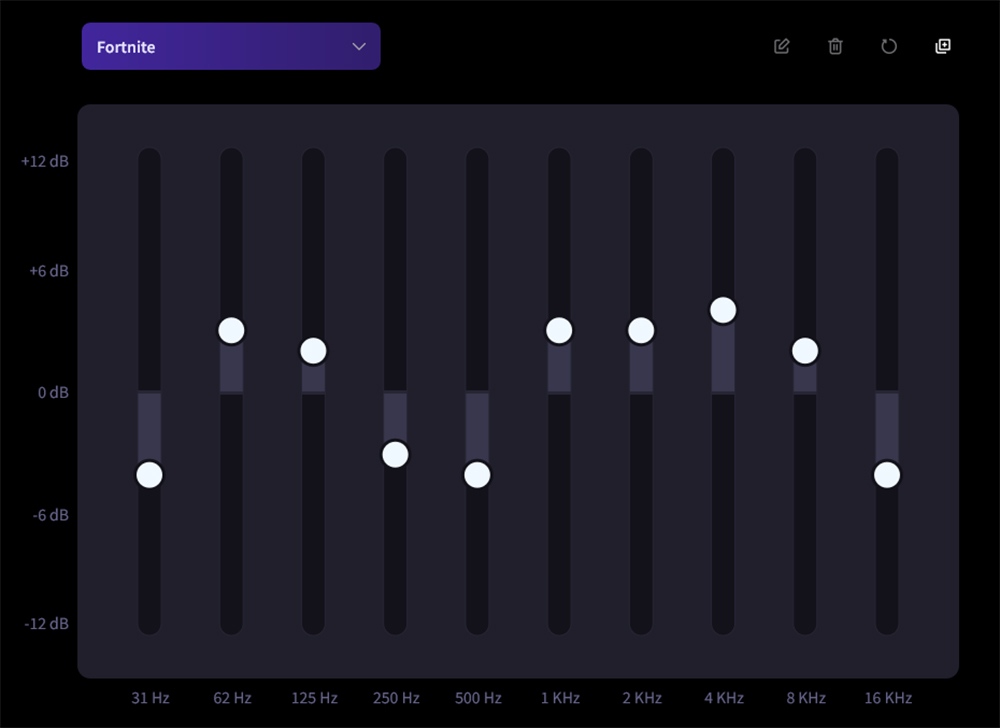Screen dimensions: 1000x728
Task: Click the 31 Hz slider handle
Action: pyautogui.click(x=149, y=474)
